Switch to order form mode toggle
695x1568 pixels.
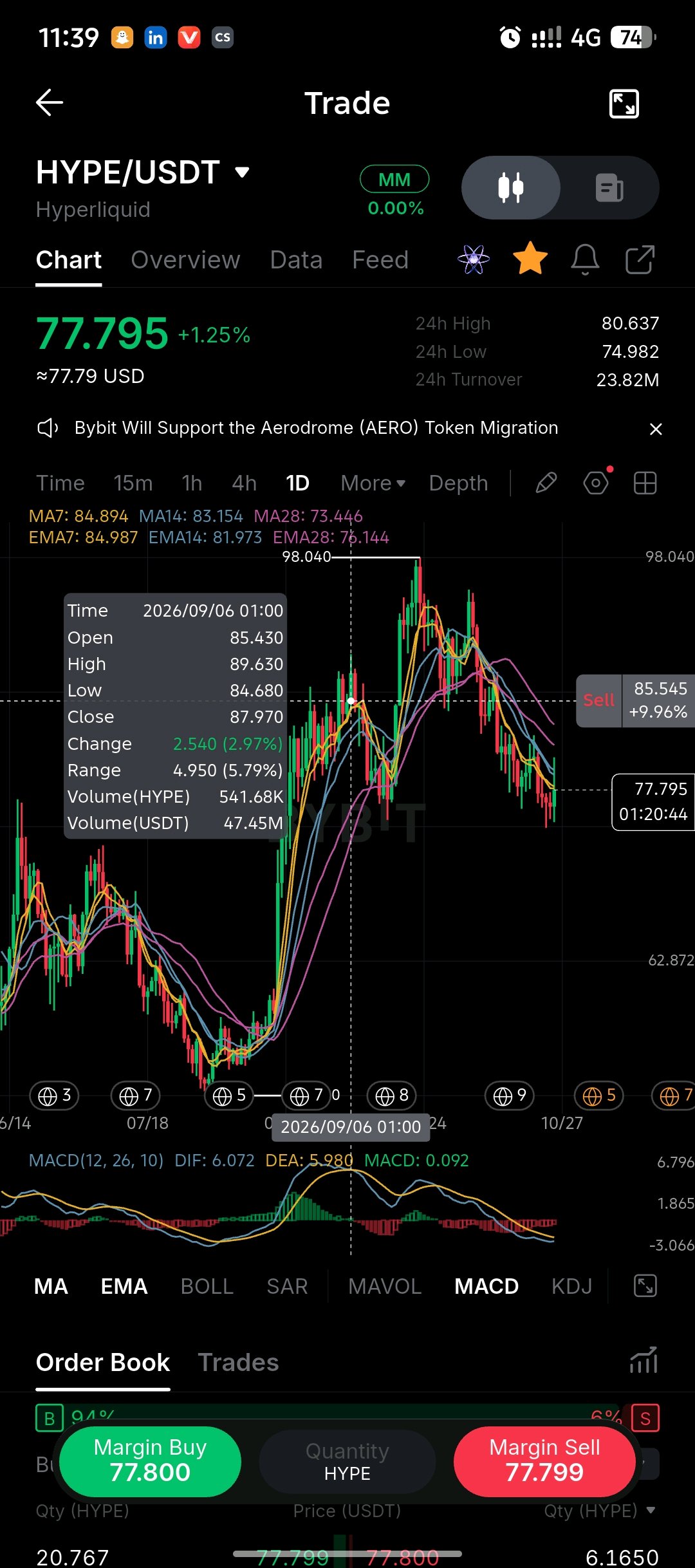609,188
